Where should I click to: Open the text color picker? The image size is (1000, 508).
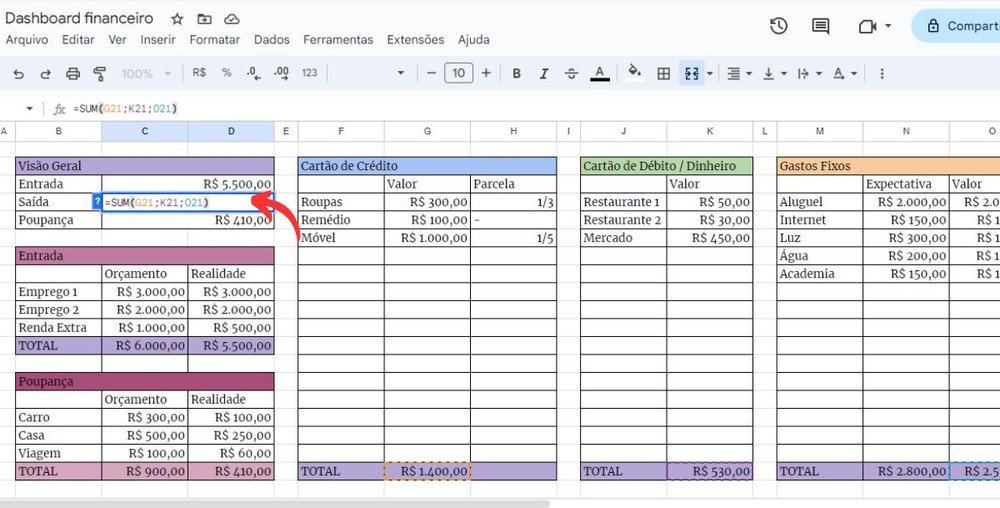pyautogui.click(x=599, y=74)
